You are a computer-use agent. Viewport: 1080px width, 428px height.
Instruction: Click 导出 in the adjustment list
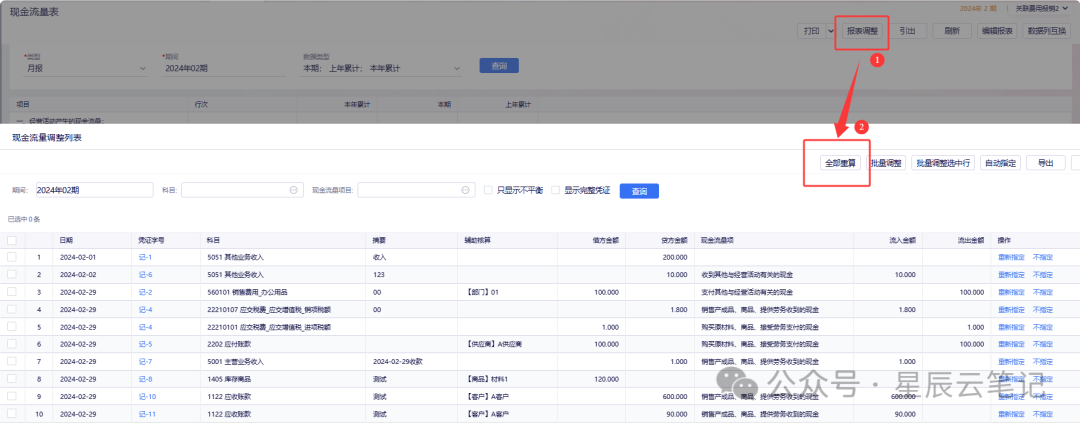click(x=1045, y=162)
